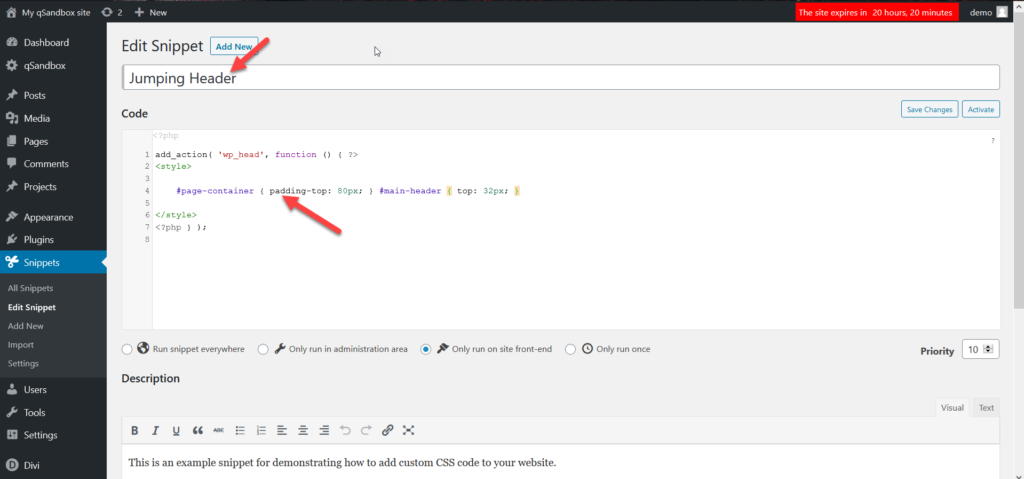The height and width of the screenshot is (479, 1024).
Task: Toggle fullscreen editor mode
Action: click(x=409, y=430)
